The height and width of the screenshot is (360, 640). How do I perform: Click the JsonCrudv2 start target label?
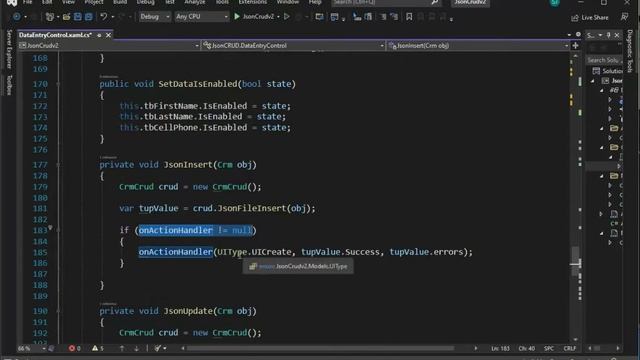tap(258, 17)
